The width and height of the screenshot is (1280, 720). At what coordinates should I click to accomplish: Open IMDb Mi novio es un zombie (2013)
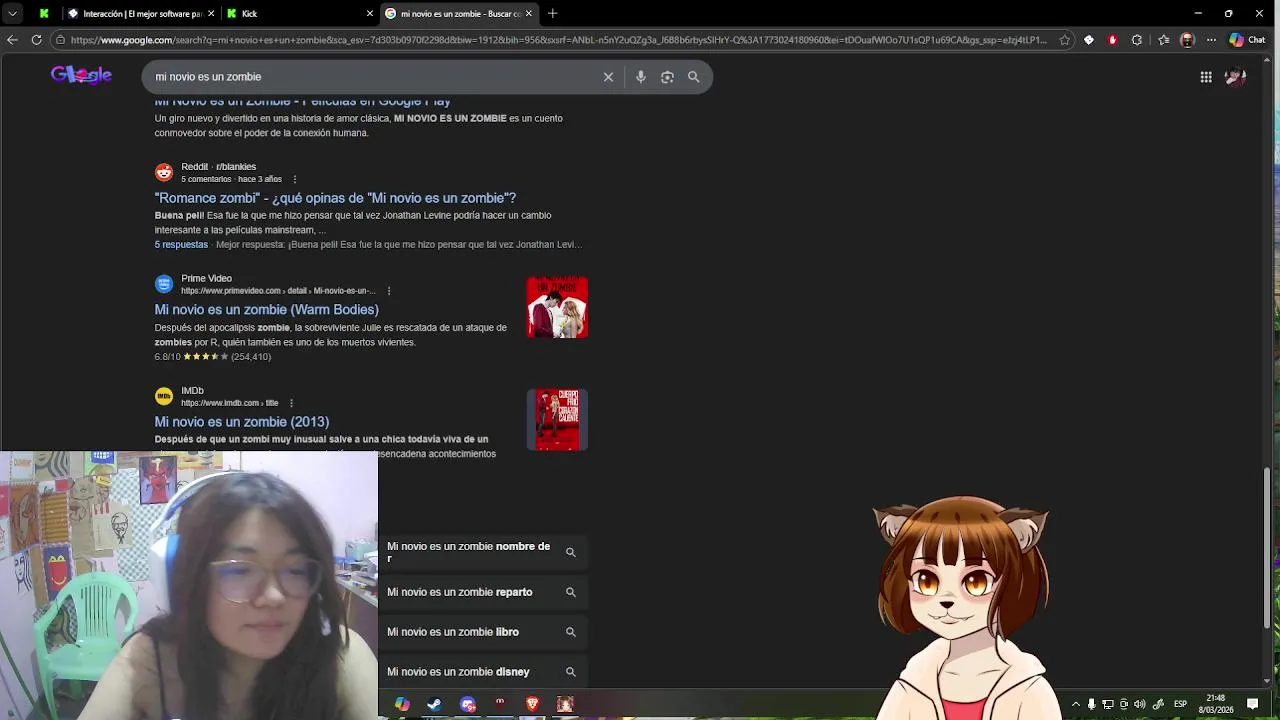(241, 422)
